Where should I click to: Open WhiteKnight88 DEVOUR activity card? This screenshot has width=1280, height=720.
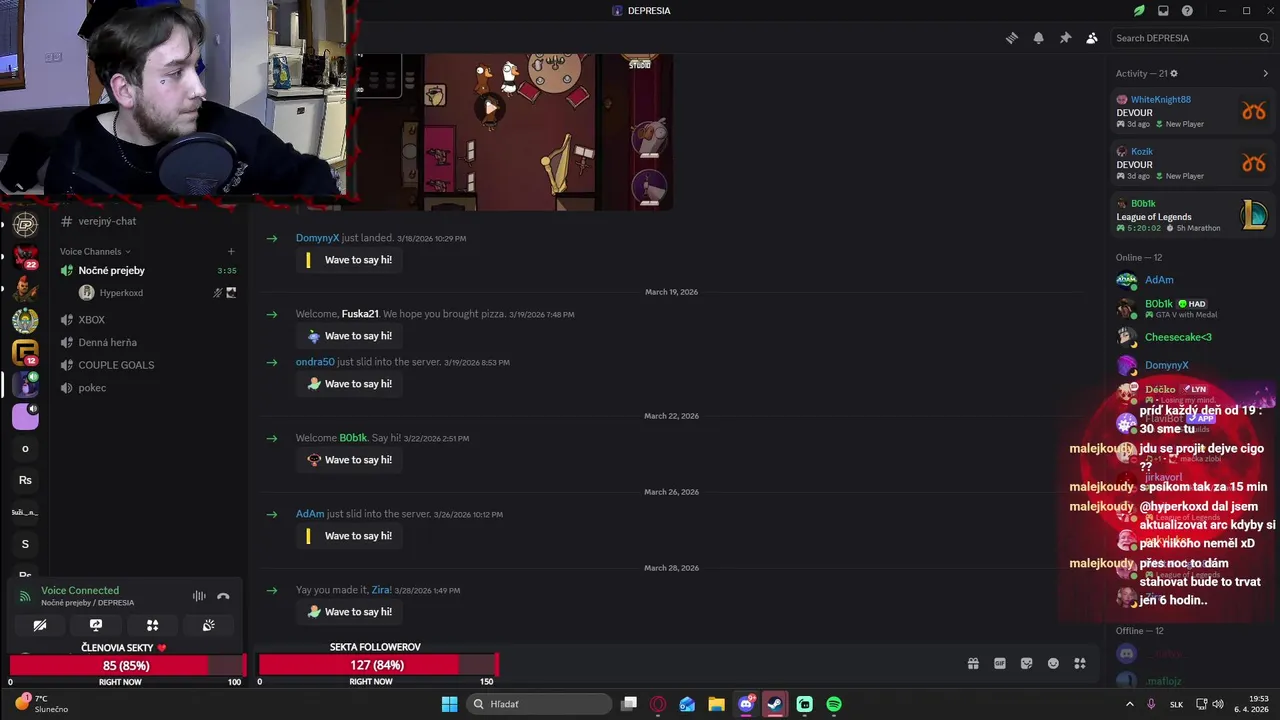pos(1192,111)
